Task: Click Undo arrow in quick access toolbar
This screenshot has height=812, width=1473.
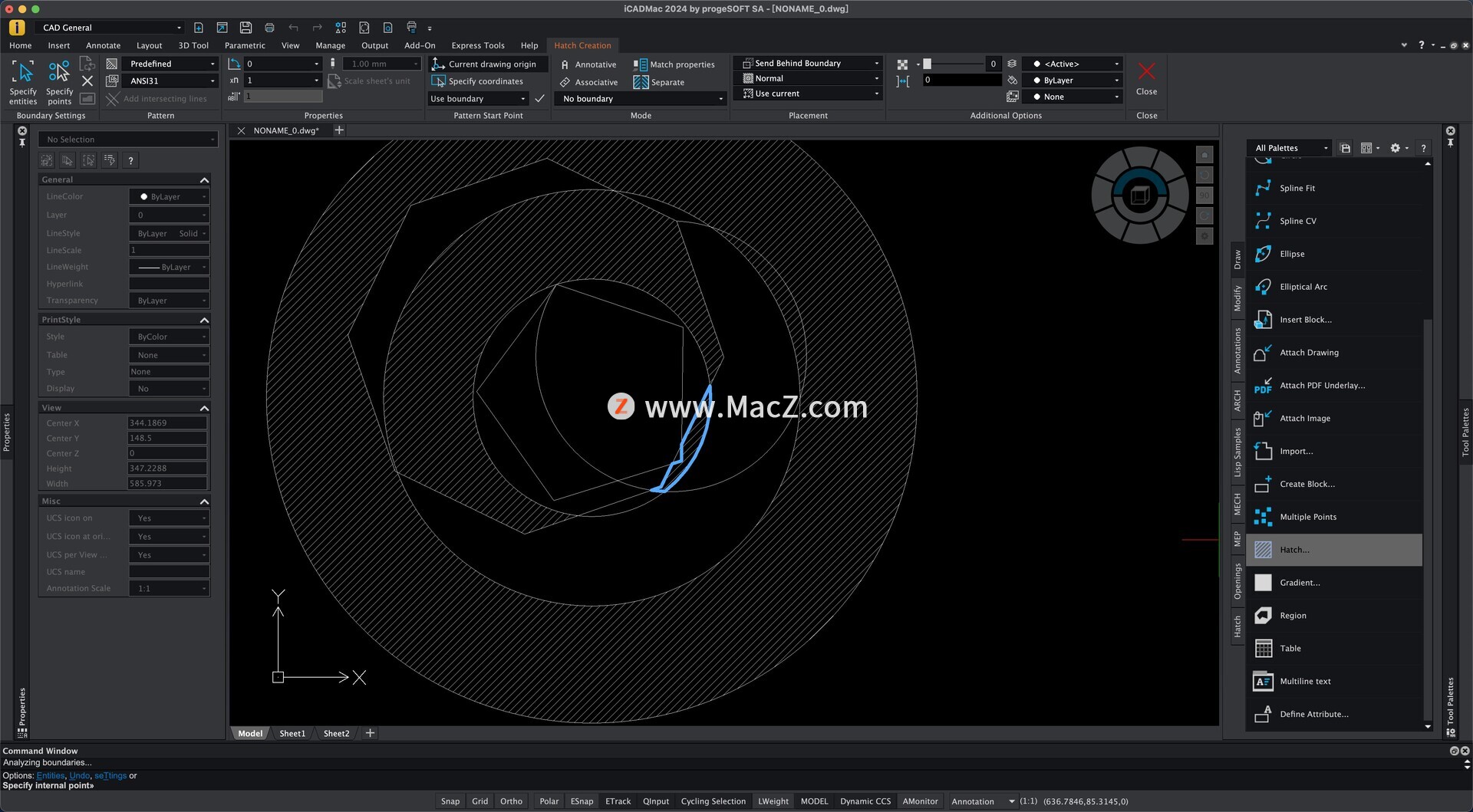Action: pos(293,28)
